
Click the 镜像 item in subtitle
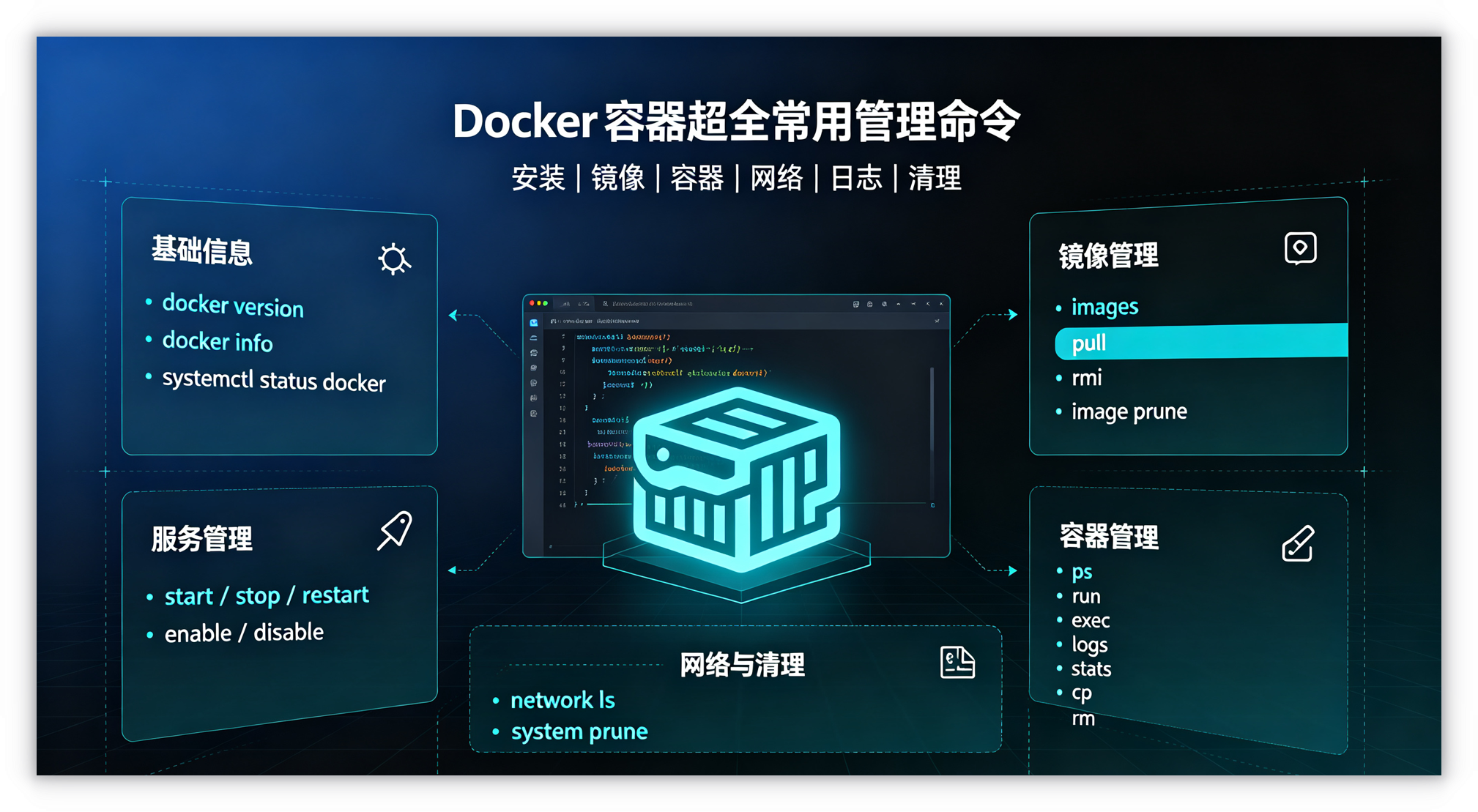pyautogui.click(x=617, y=178)
